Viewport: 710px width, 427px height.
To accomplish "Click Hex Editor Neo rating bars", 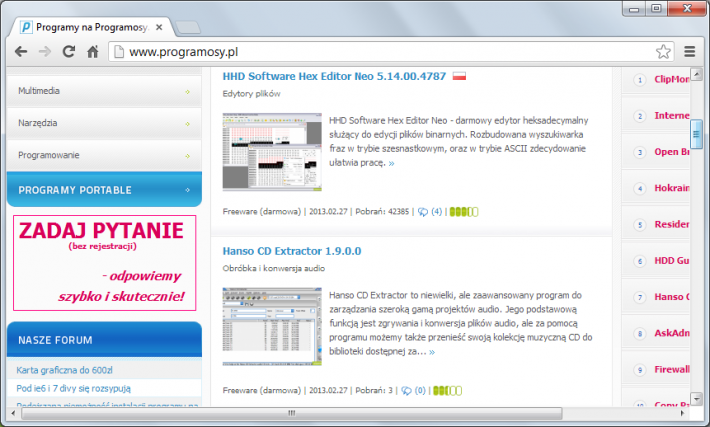I will 464,211.
